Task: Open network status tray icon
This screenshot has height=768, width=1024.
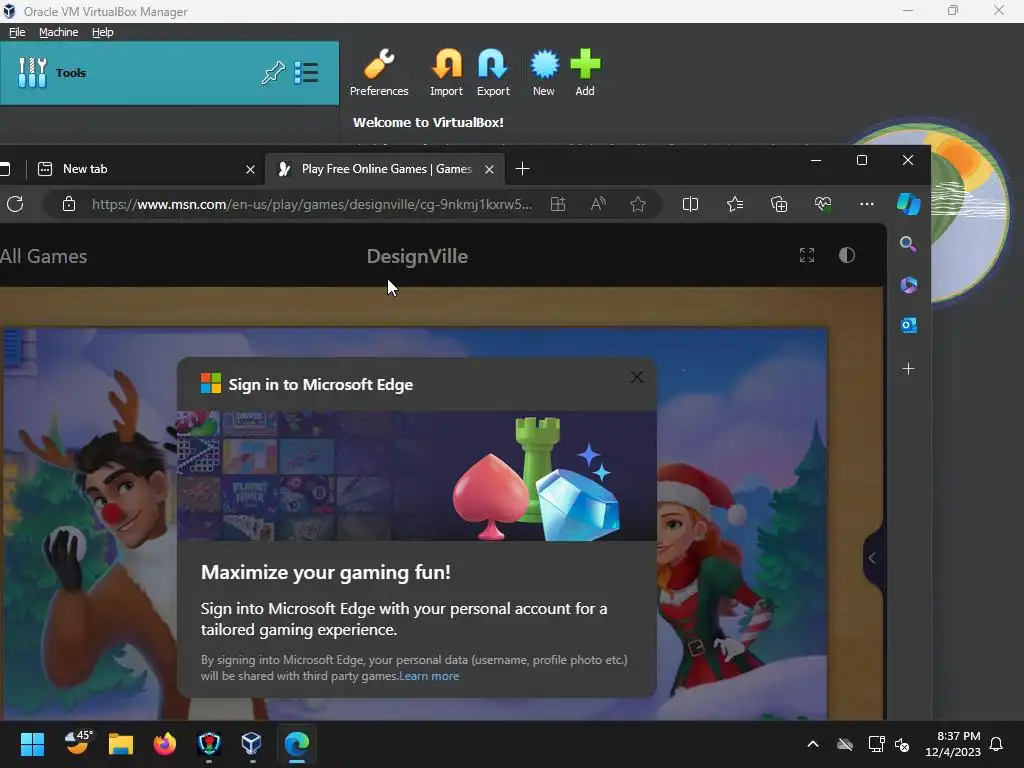Action: [876, 744]
